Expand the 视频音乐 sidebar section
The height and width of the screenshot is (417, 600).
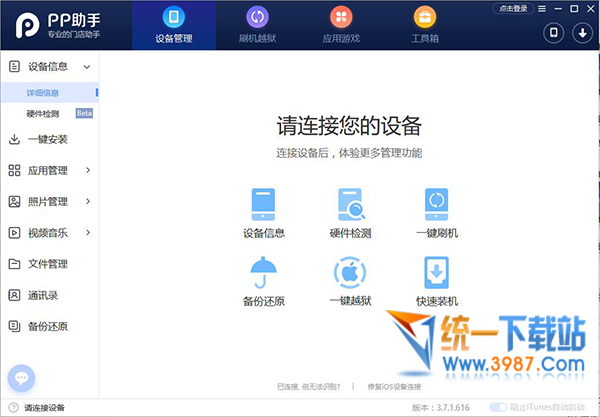pyautogui.click(x=88, y=233)
